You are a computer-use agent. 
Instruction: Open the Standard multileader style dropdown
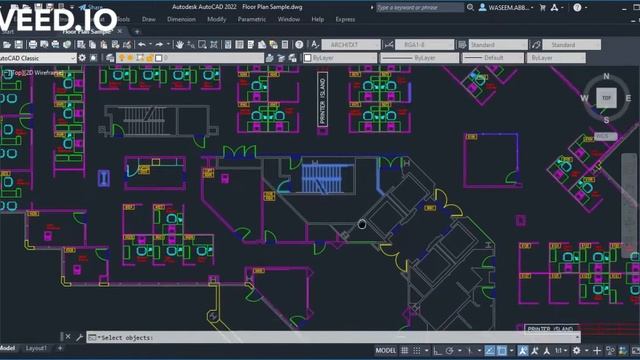[571, 44]
